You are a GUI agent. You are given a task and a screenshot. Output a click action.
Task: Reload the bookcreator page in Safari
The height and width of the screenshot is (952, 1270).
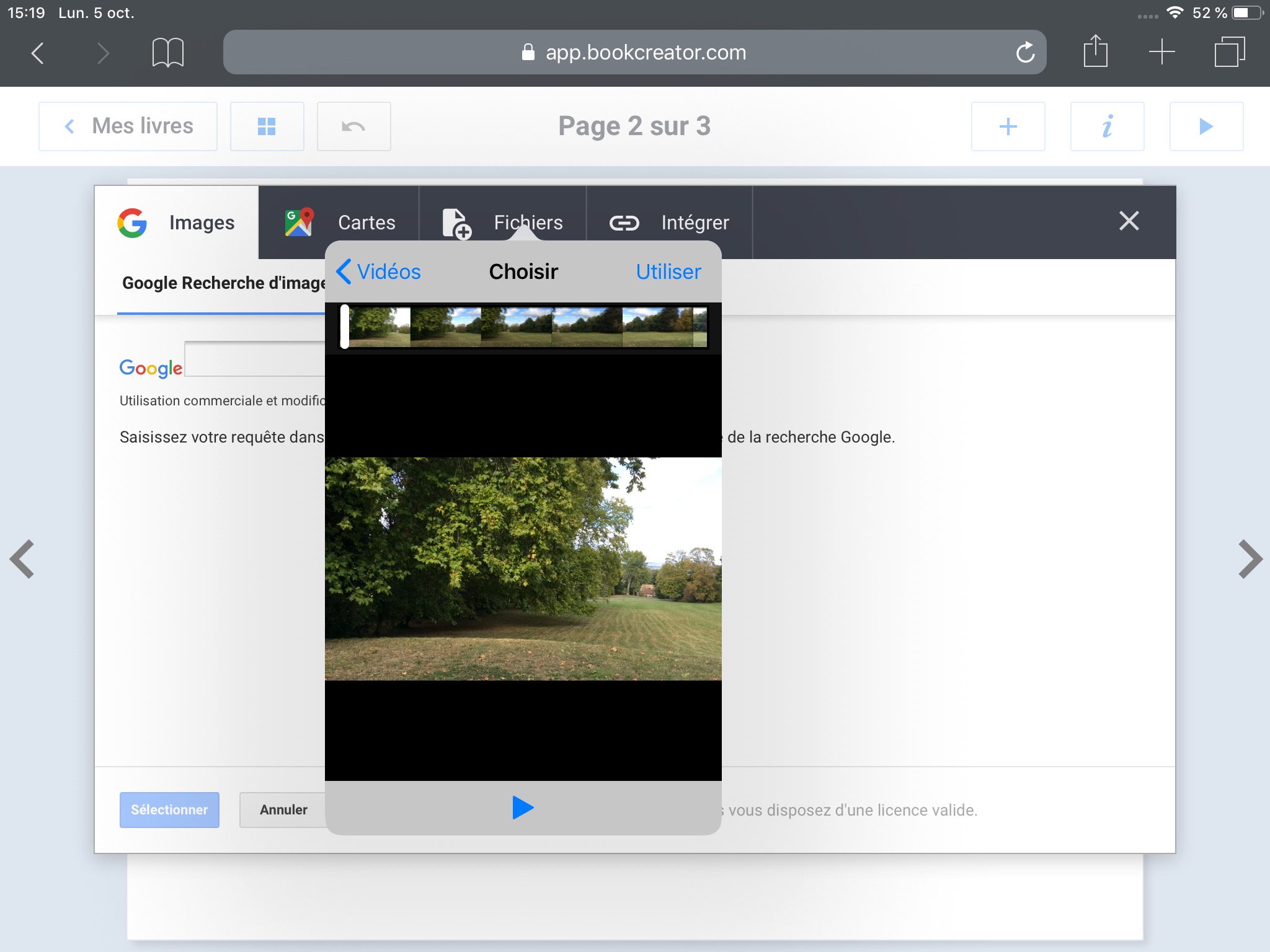tap(1025, 53)
